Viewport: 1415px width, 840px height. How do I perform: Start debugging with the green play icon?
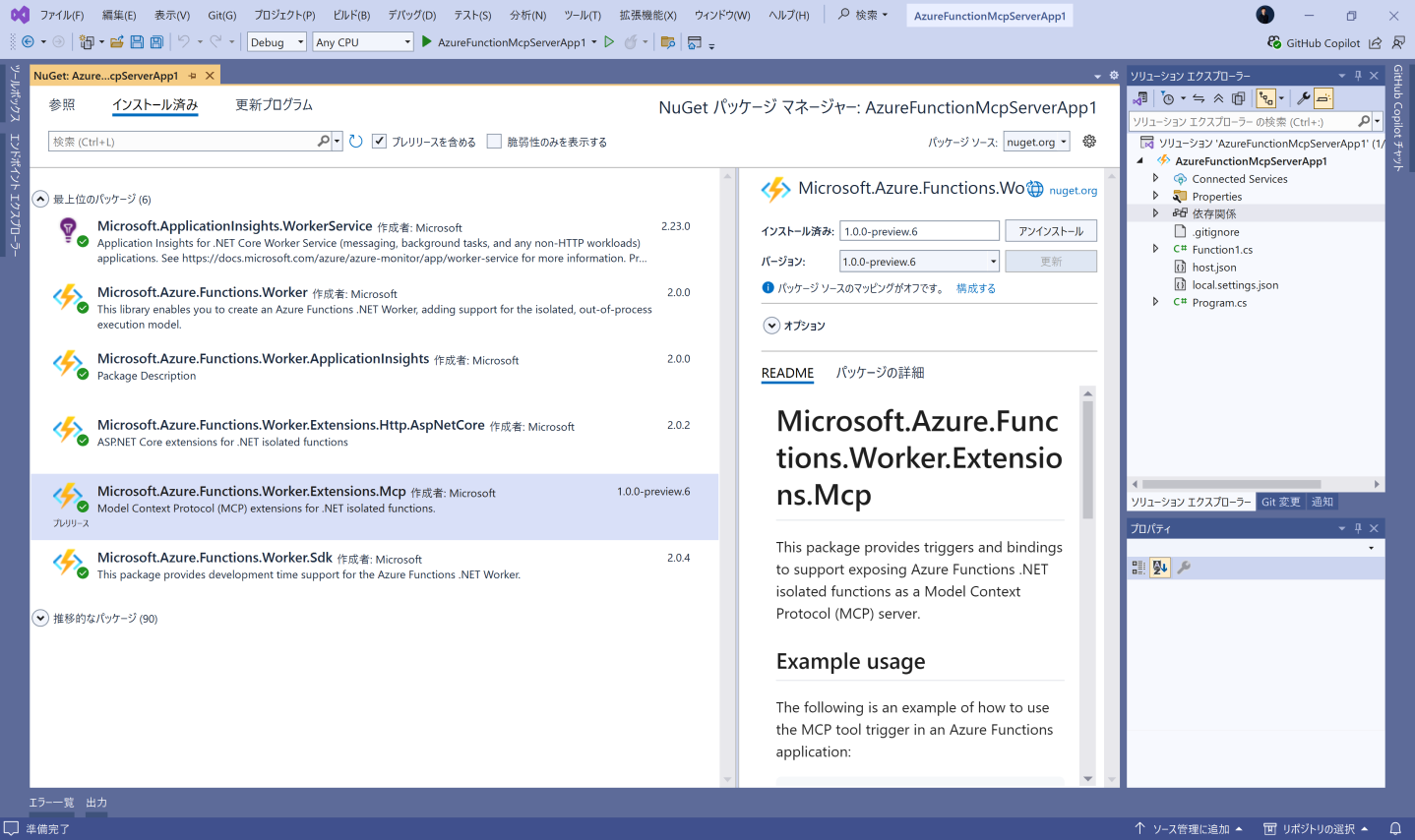(x=427, y=42)
